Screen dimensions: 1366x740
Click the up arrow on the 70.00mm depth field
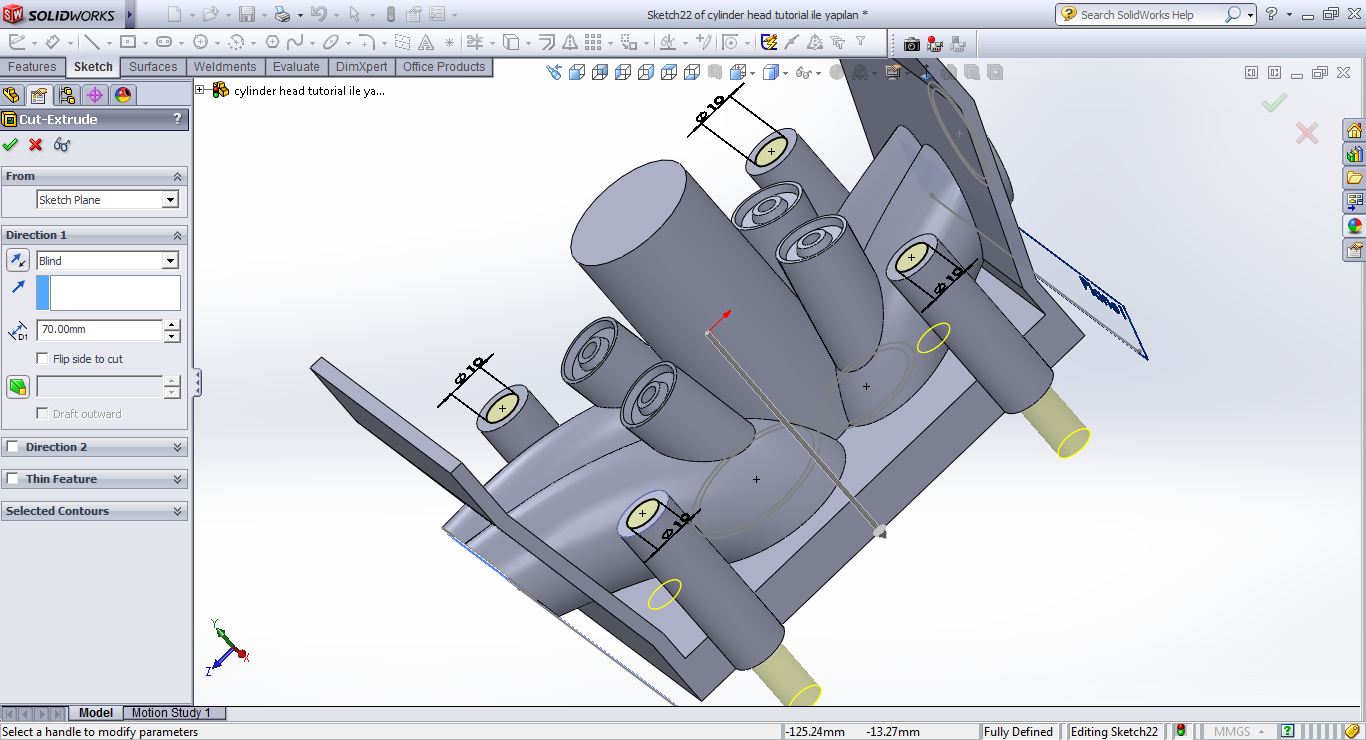(172, 325)
